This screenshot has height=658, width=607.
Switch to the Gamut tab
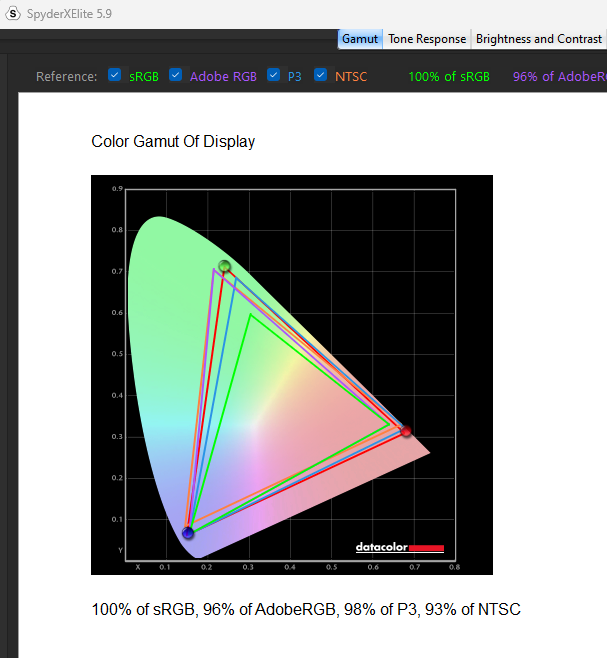click(x=360, y=39)
